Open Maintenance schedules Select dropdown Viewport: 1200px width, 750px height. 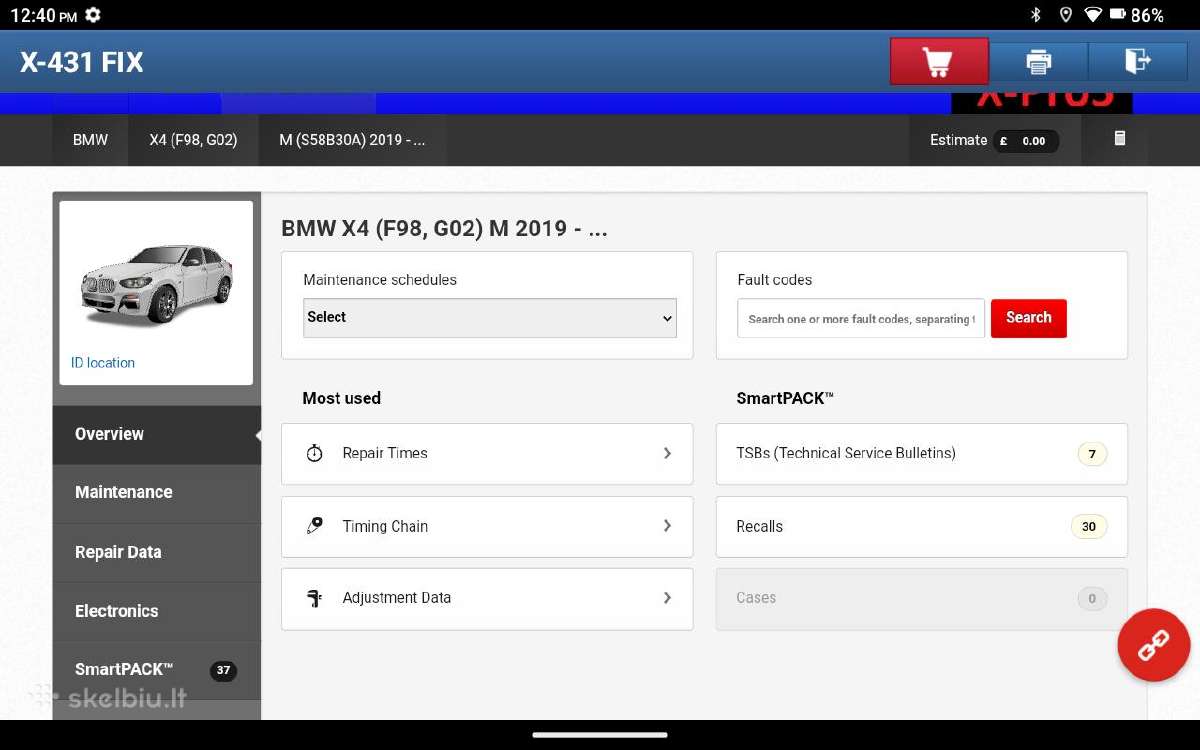coord(490,318)
